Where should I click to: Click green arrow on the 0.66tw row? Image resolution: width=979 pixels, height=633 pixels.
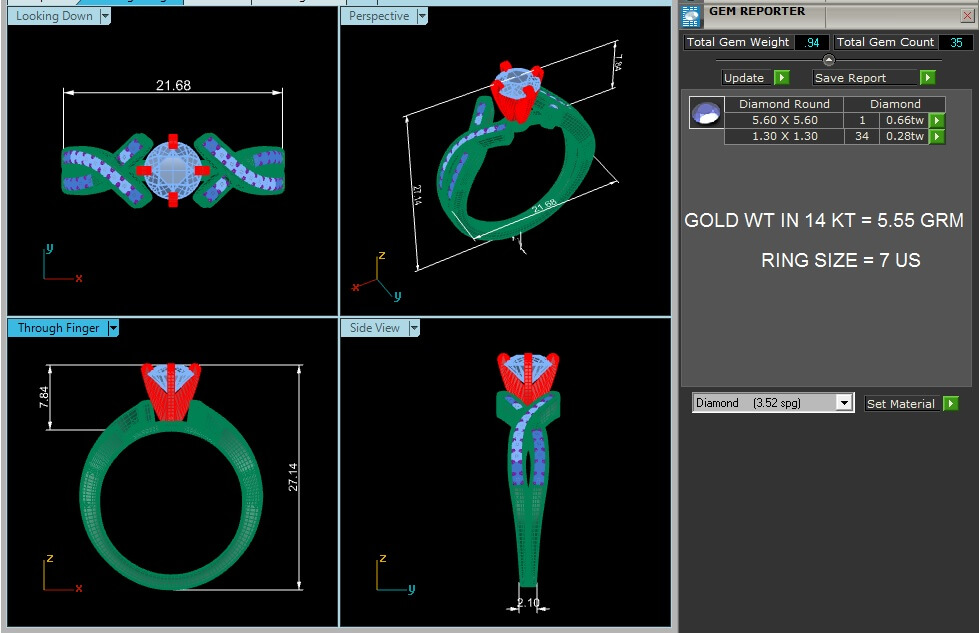937,120
